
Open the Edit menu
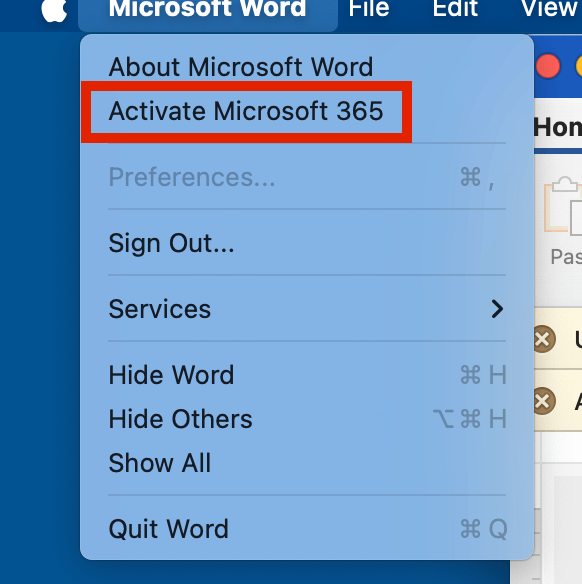click(455, 9)
